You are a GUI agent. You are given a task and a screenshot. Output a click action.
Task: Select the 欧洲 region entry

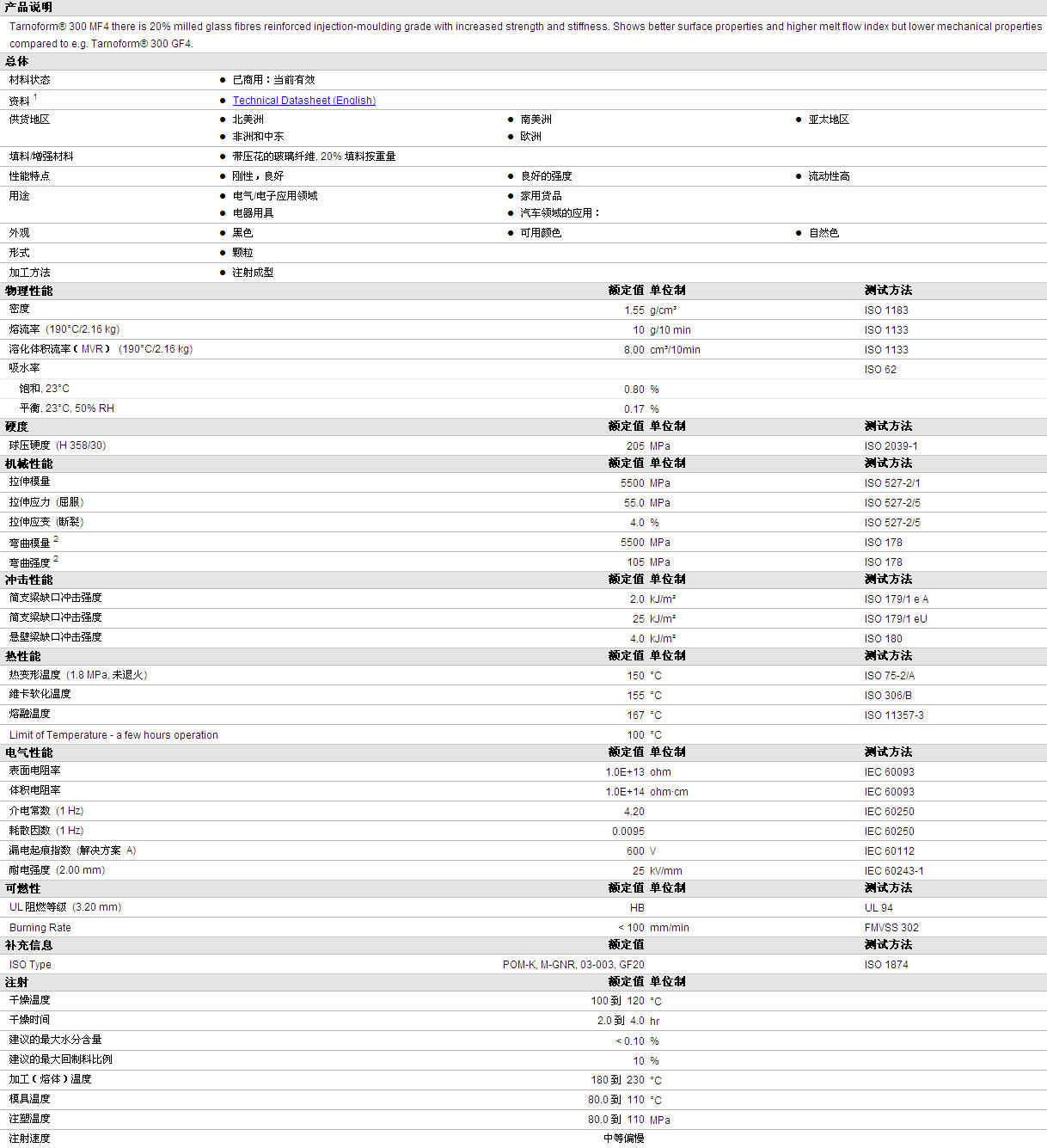click(530, 137)
